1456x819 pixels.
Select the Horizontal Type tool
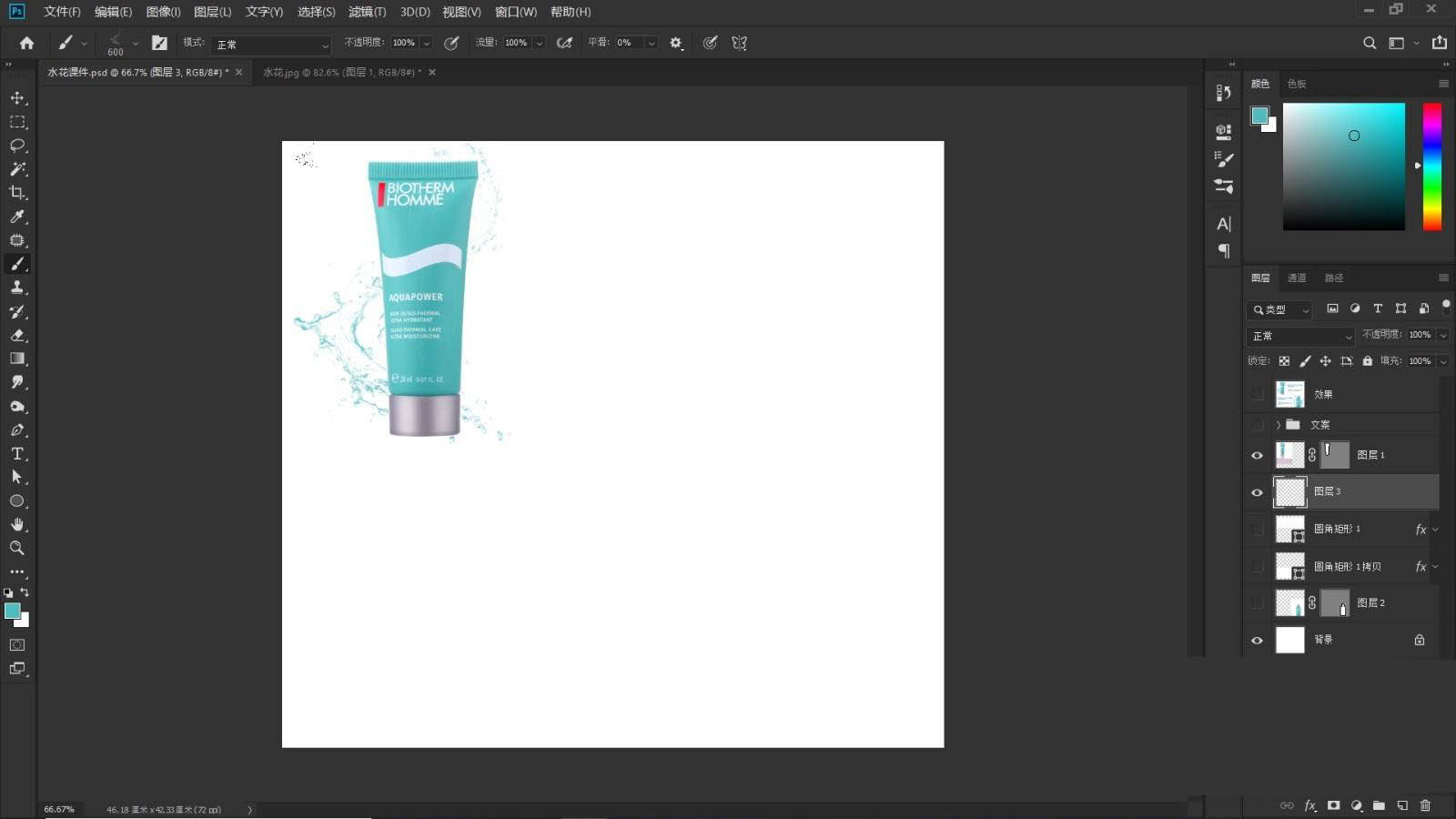tap(17, 453)
